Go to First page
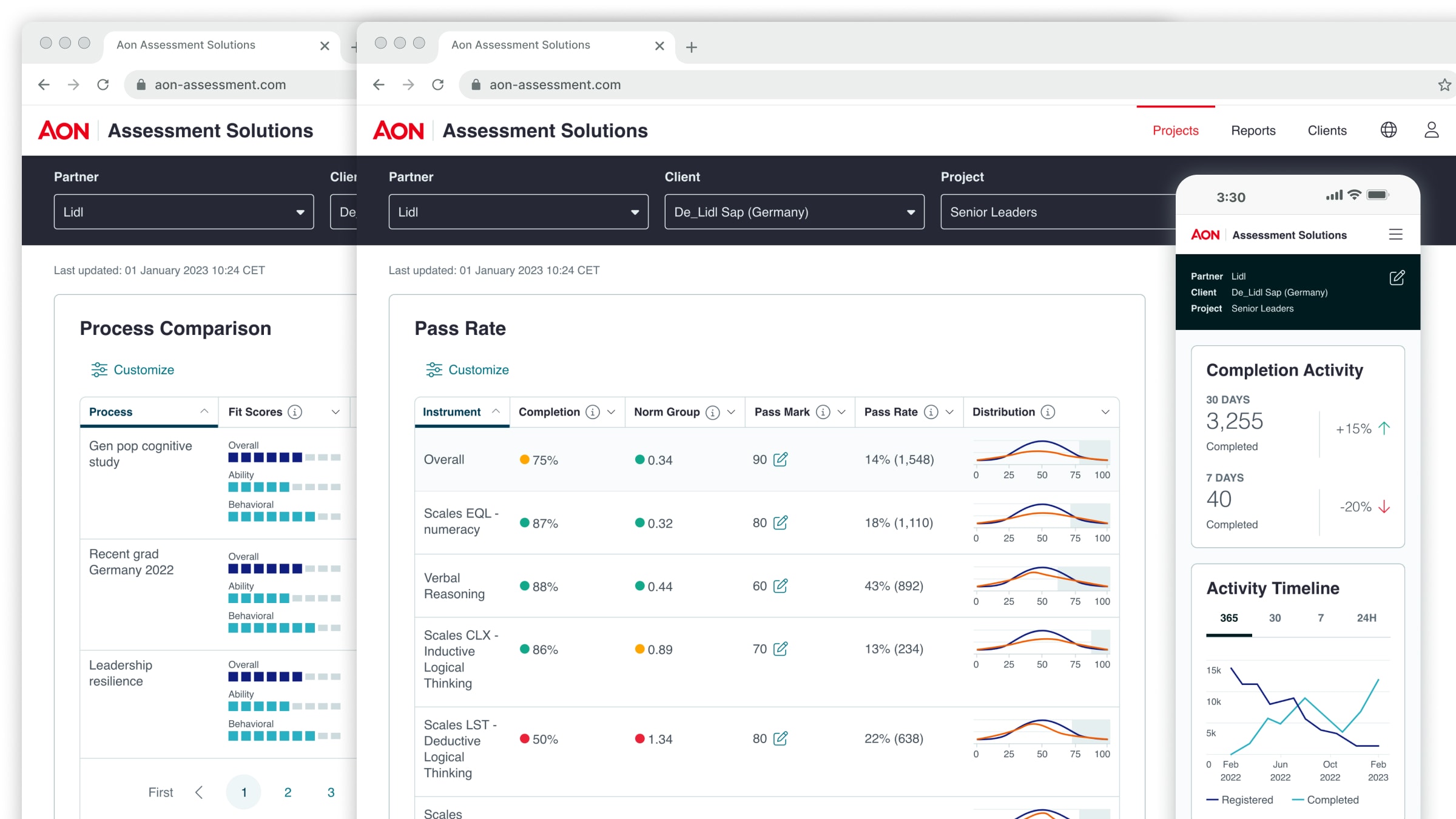This screenshot has height=819, width=1456. click(161, 792)
